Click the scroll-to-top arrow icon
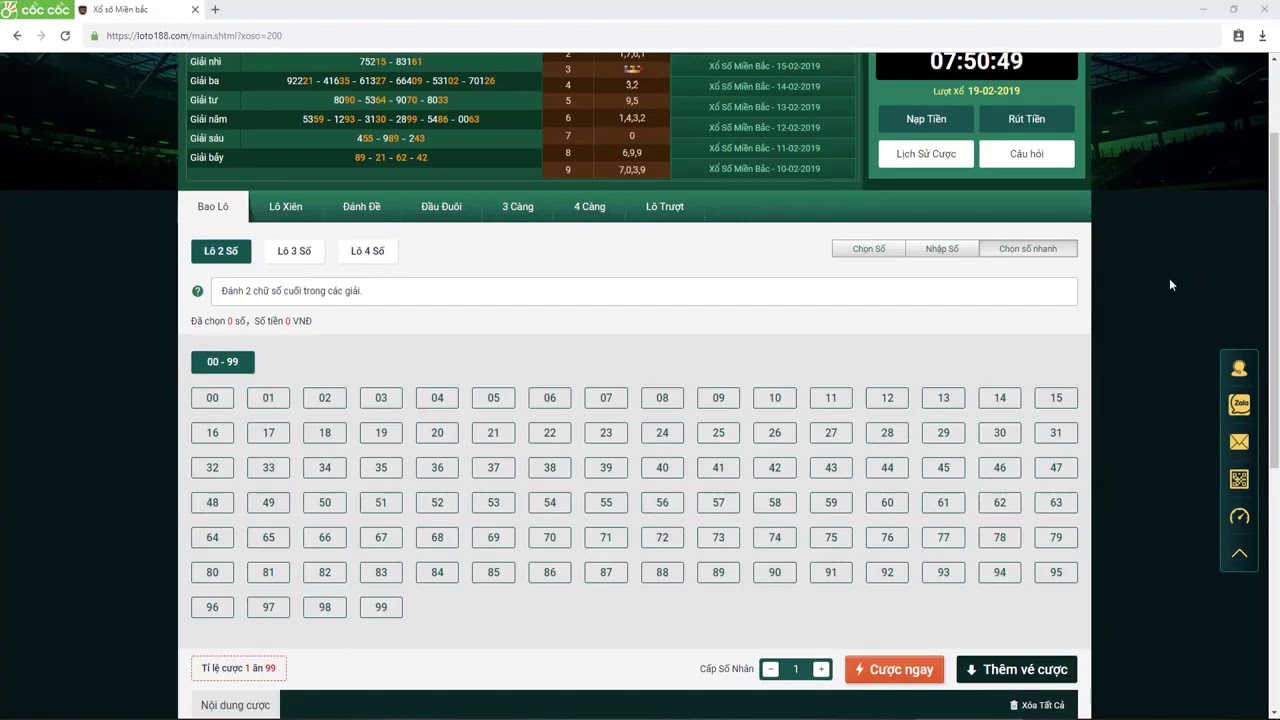The image size is (1280, 720). [x=1239, y=553]
